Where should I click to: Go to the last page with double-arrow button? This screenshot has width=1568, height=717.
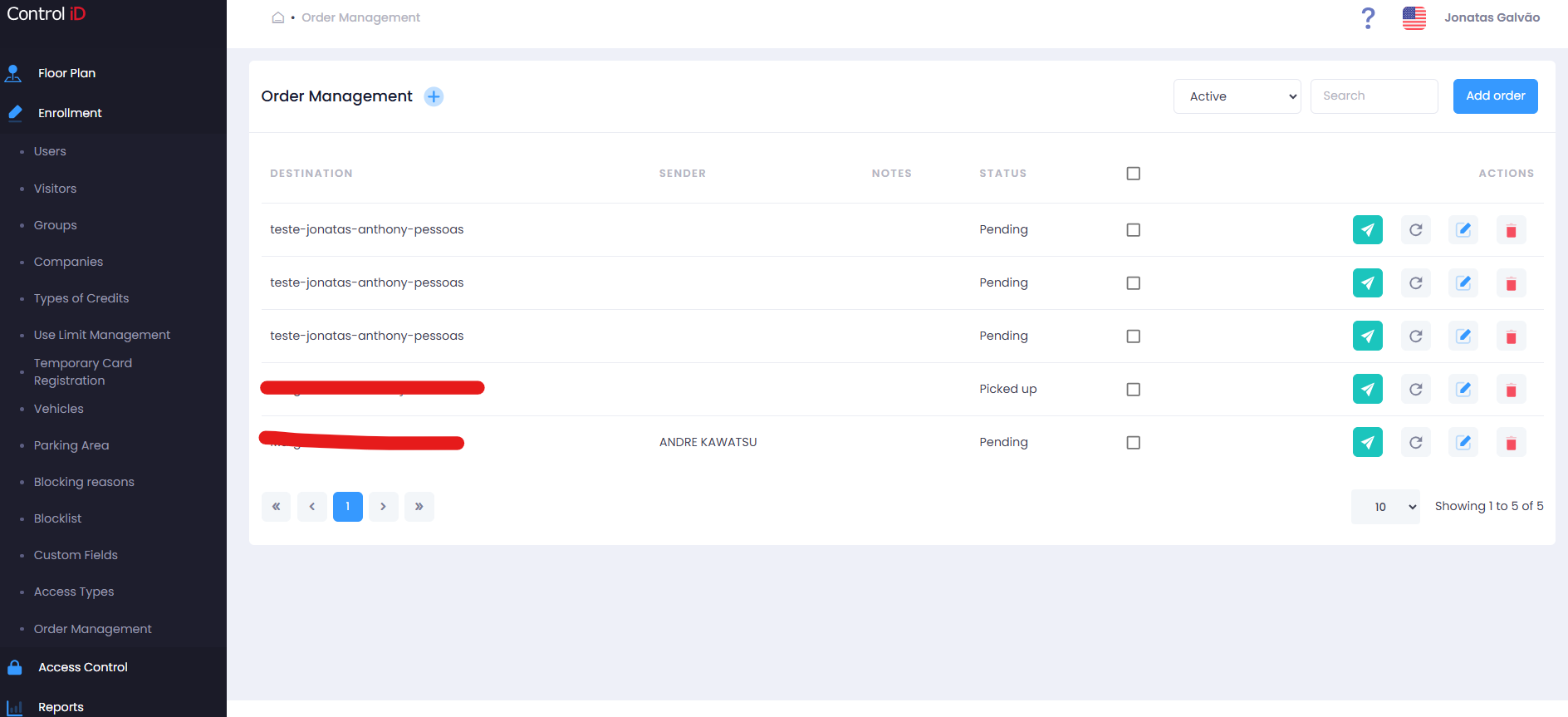click(x=419, y=507)
